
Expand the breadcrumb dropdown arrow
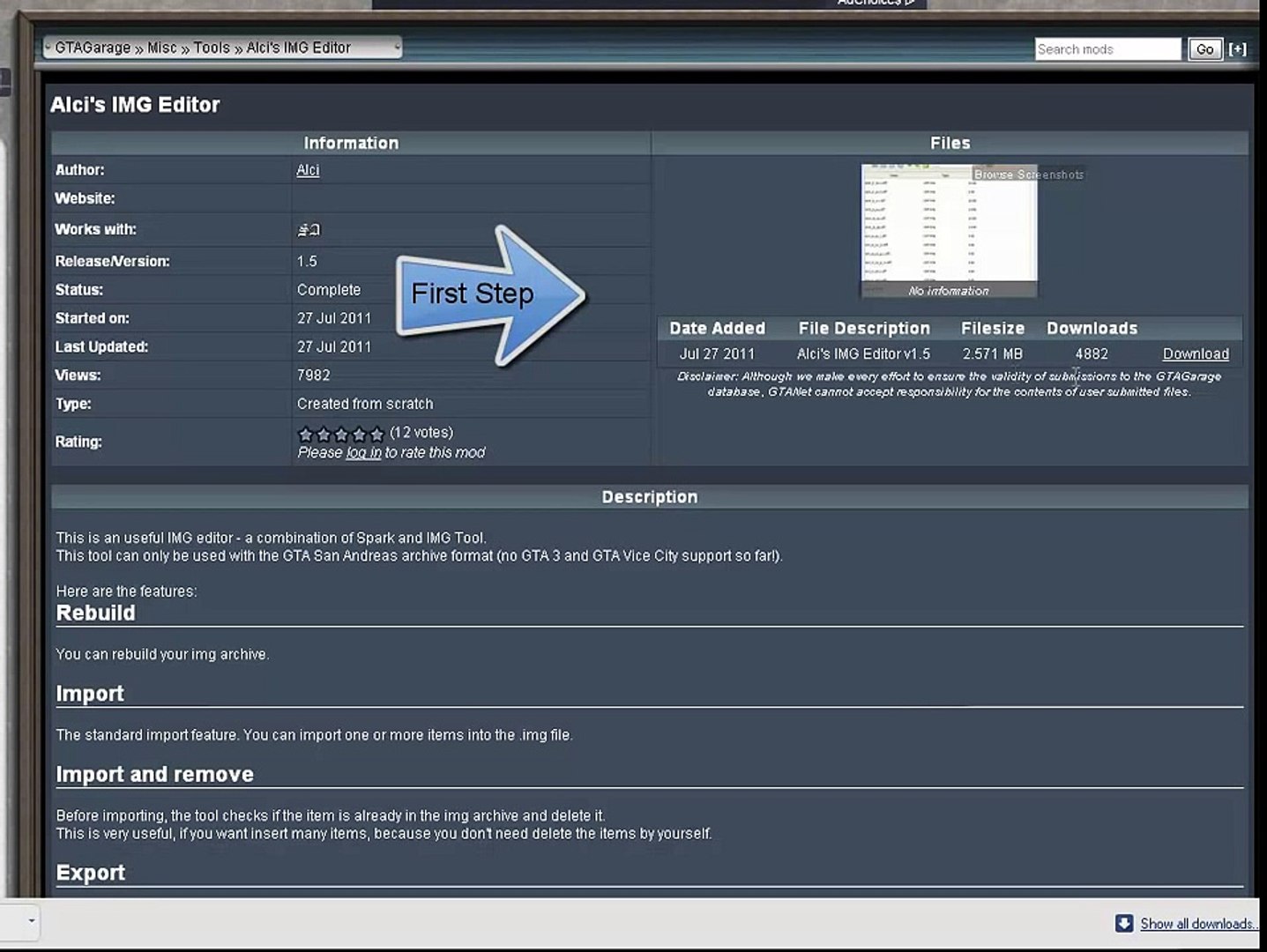pyautogui.click(x=397, y=48)
